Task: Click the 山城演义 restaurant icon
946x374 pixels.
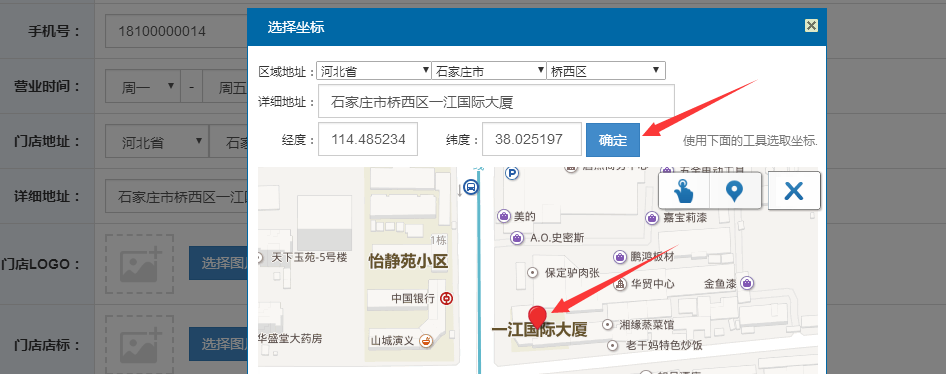Action: (x=426, y=340)
